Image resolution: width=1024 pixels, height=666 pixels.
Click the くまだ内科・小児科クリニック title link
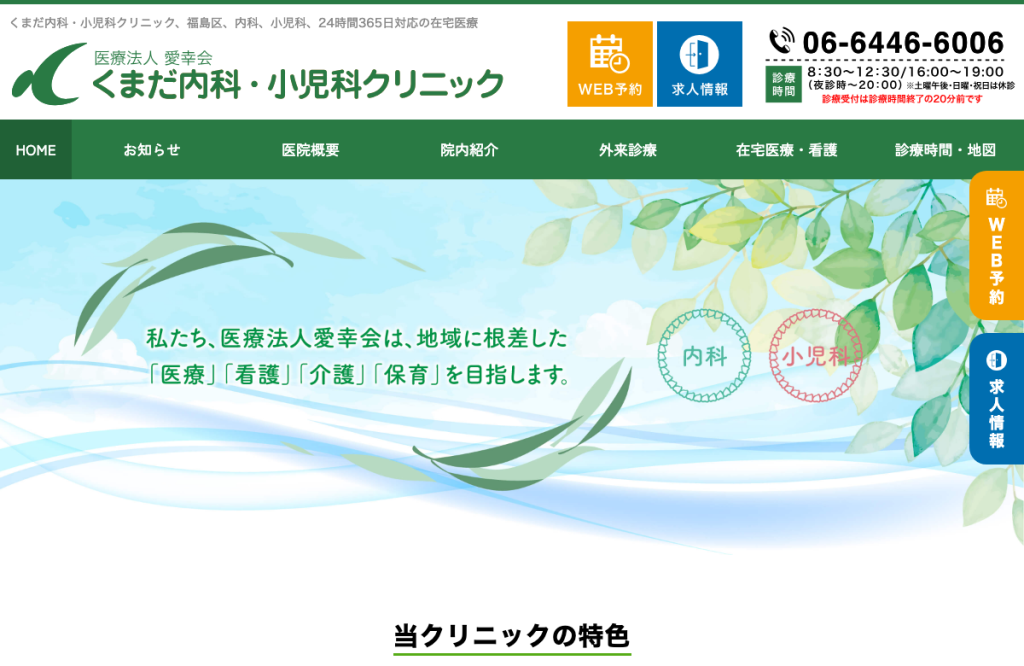[298, 84]
